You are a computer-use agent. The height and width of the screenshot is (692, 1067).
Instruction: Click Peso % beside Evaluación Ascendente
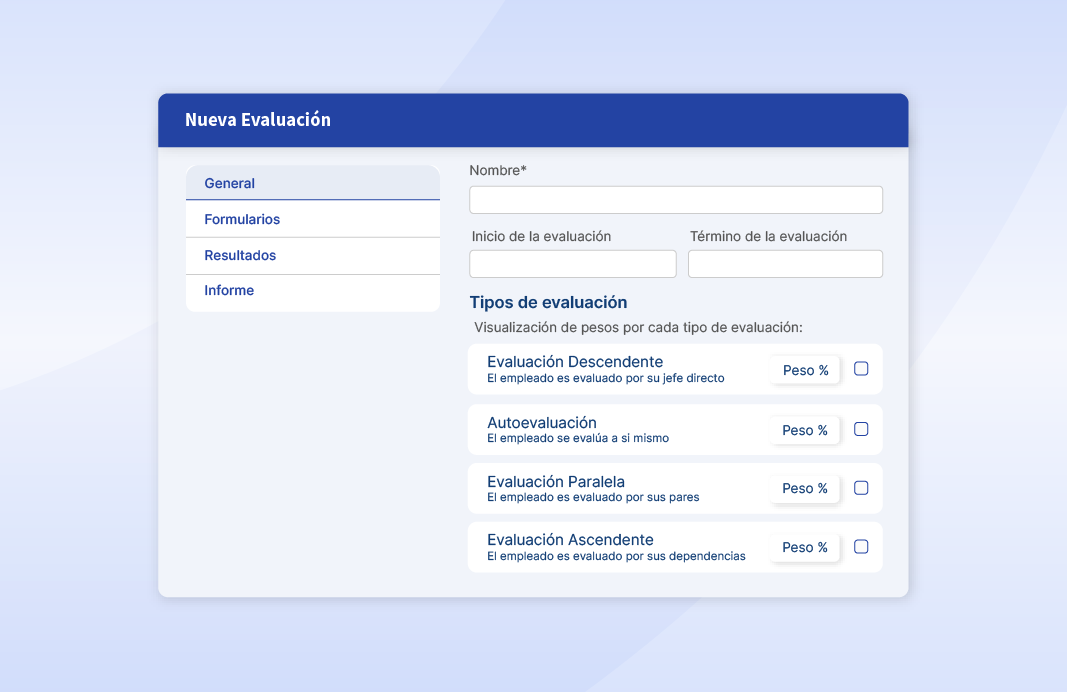pyautogui.click(x=804, y=547)
